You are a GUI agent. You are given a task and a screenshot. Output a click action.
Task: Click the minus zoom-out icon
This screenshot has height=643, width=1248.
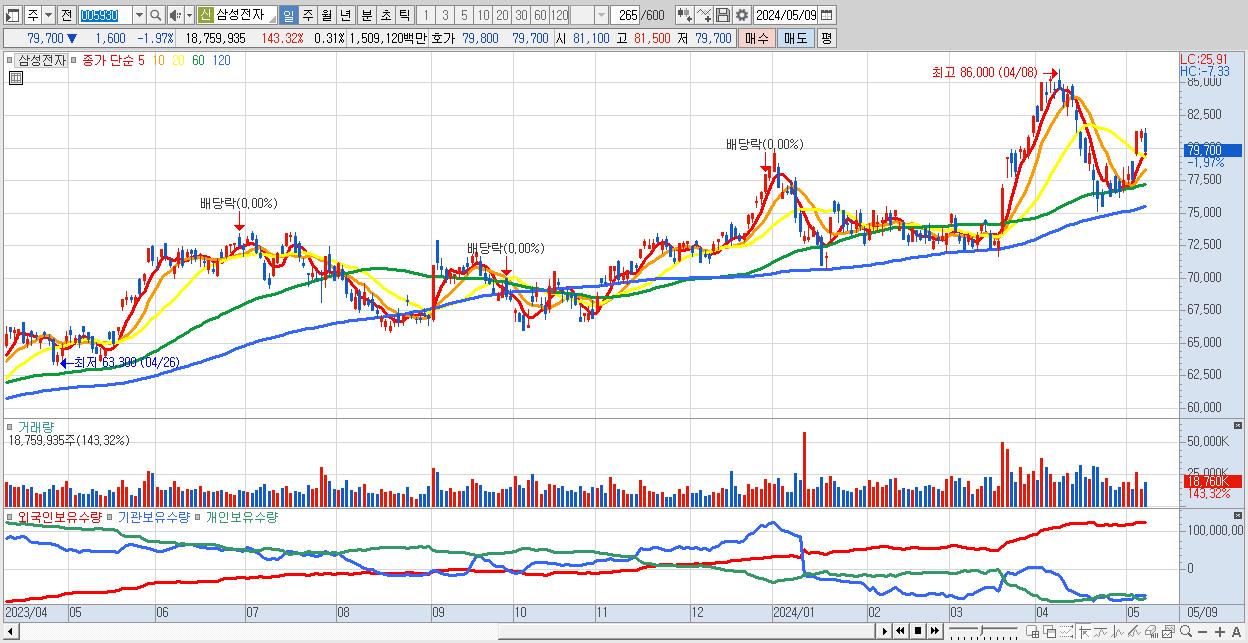click(1203, 632)
